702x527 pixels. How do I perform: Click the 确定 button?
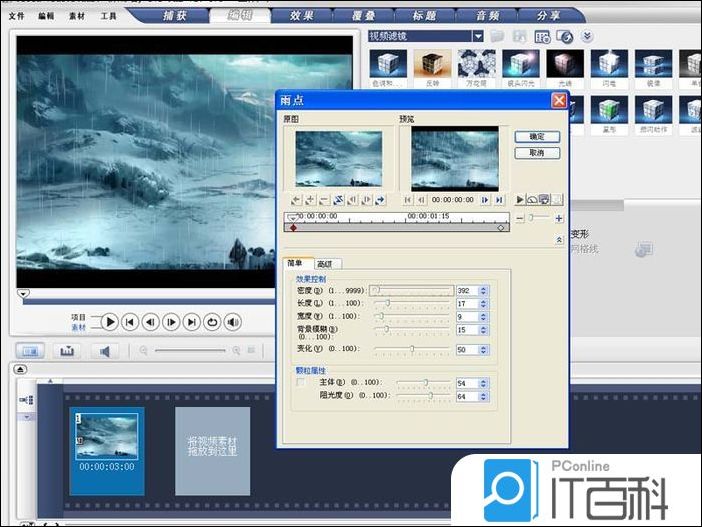[537, 136]
